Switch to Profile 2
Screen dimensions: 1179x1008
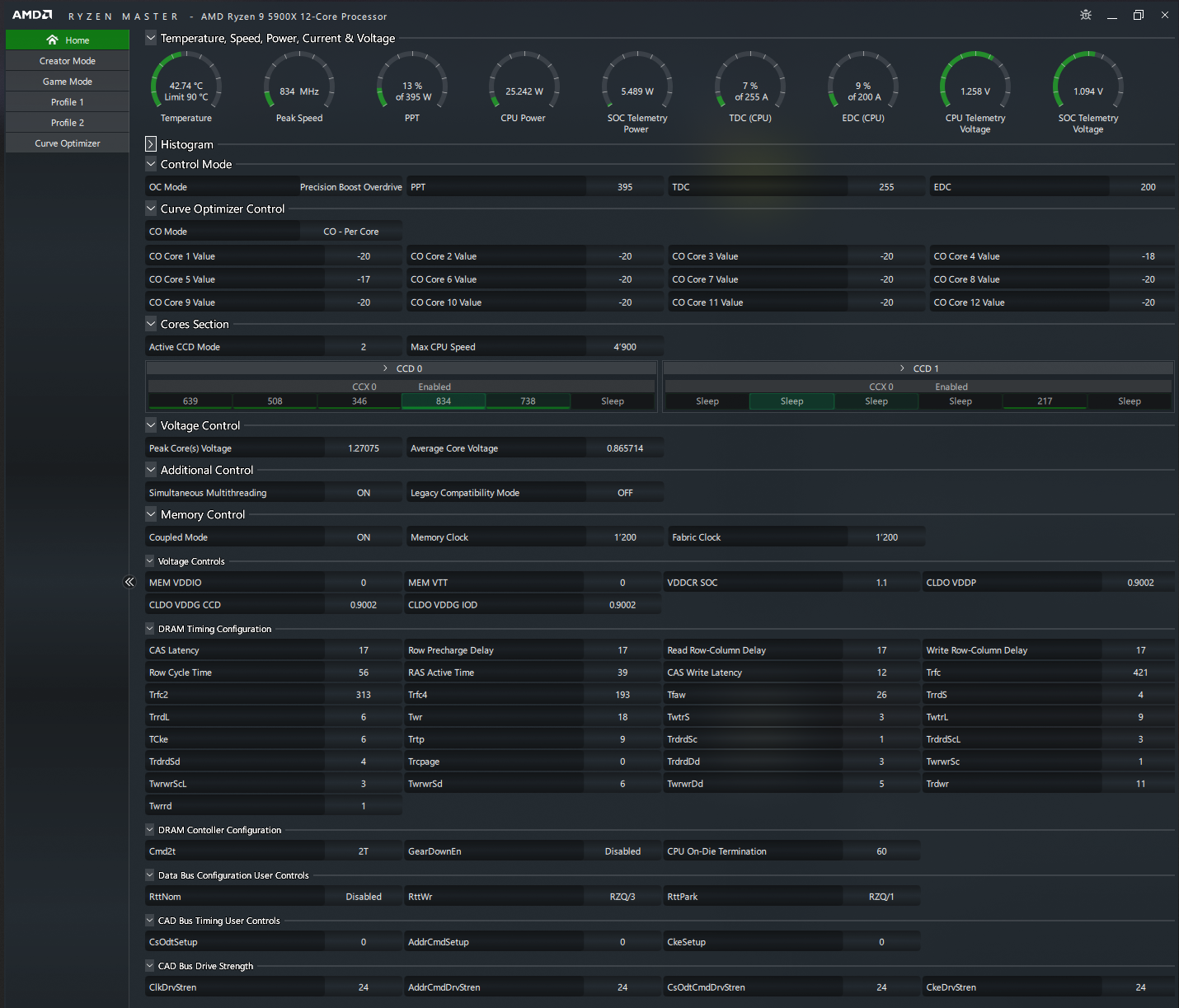(68, 123)
